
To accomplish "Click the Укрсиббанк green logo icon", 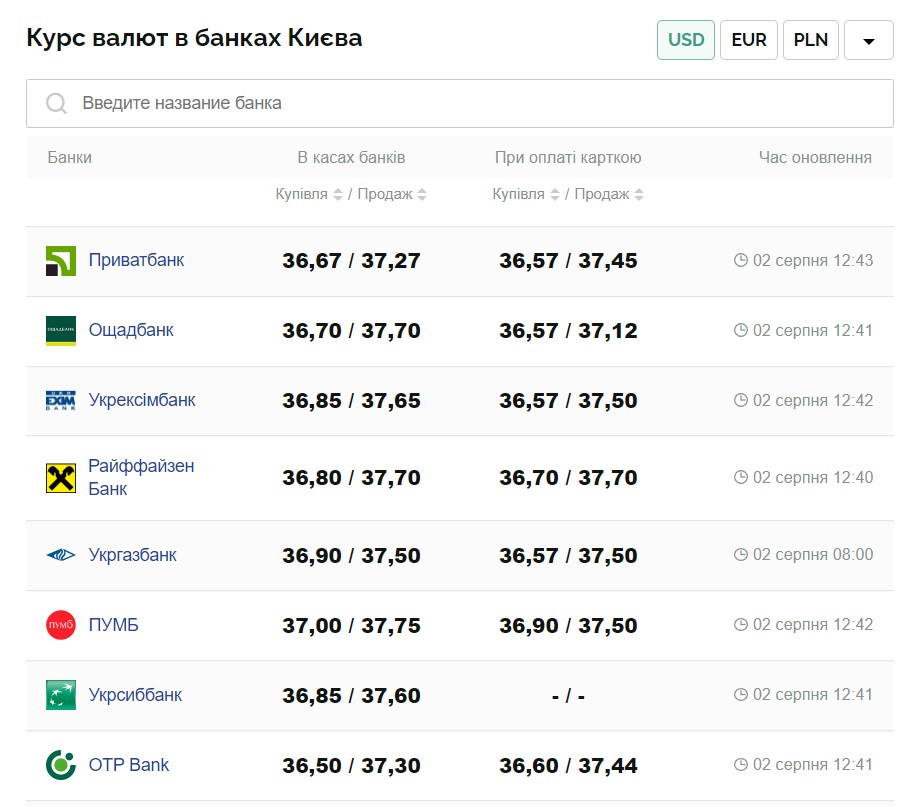I will [61, 695].
